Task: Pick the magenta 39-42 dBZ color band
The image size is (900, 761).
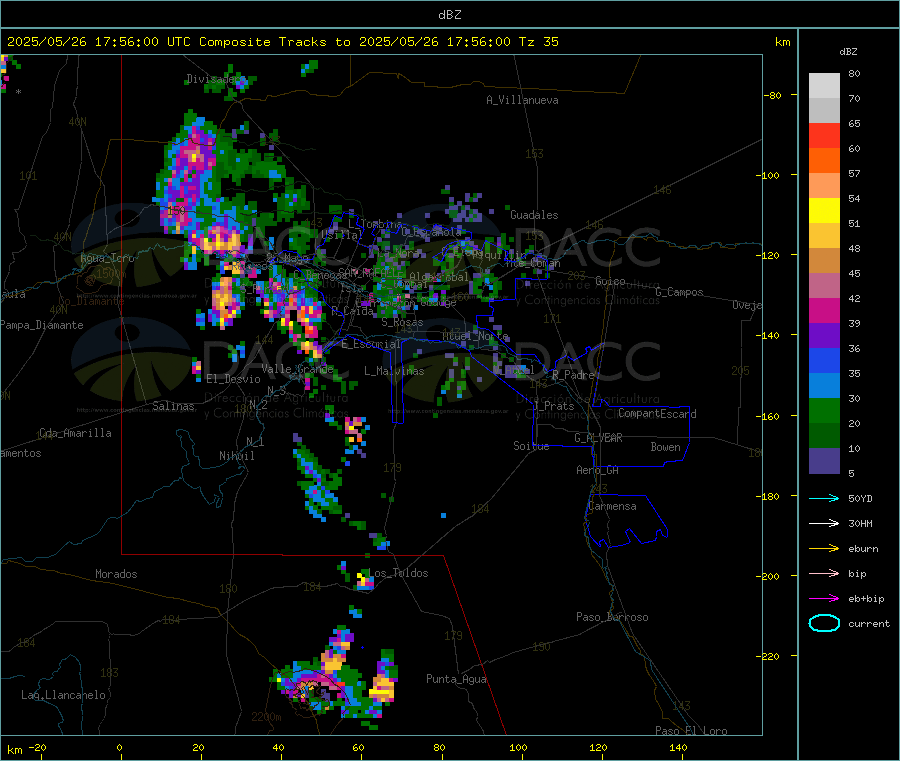Action: [824, 310]
